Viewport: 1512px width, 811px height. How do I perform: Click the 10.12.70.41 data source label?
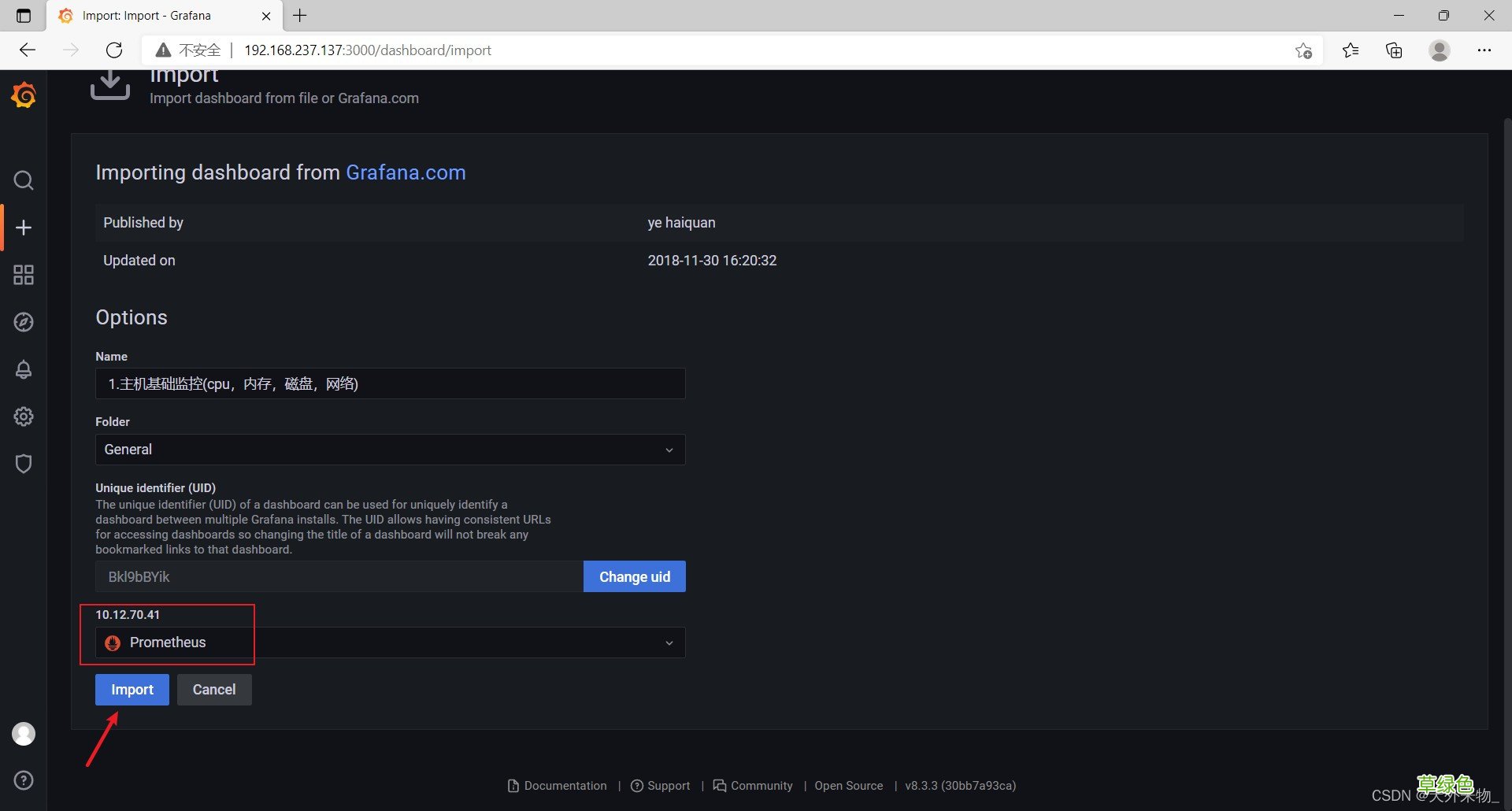[x=128, y=615]
